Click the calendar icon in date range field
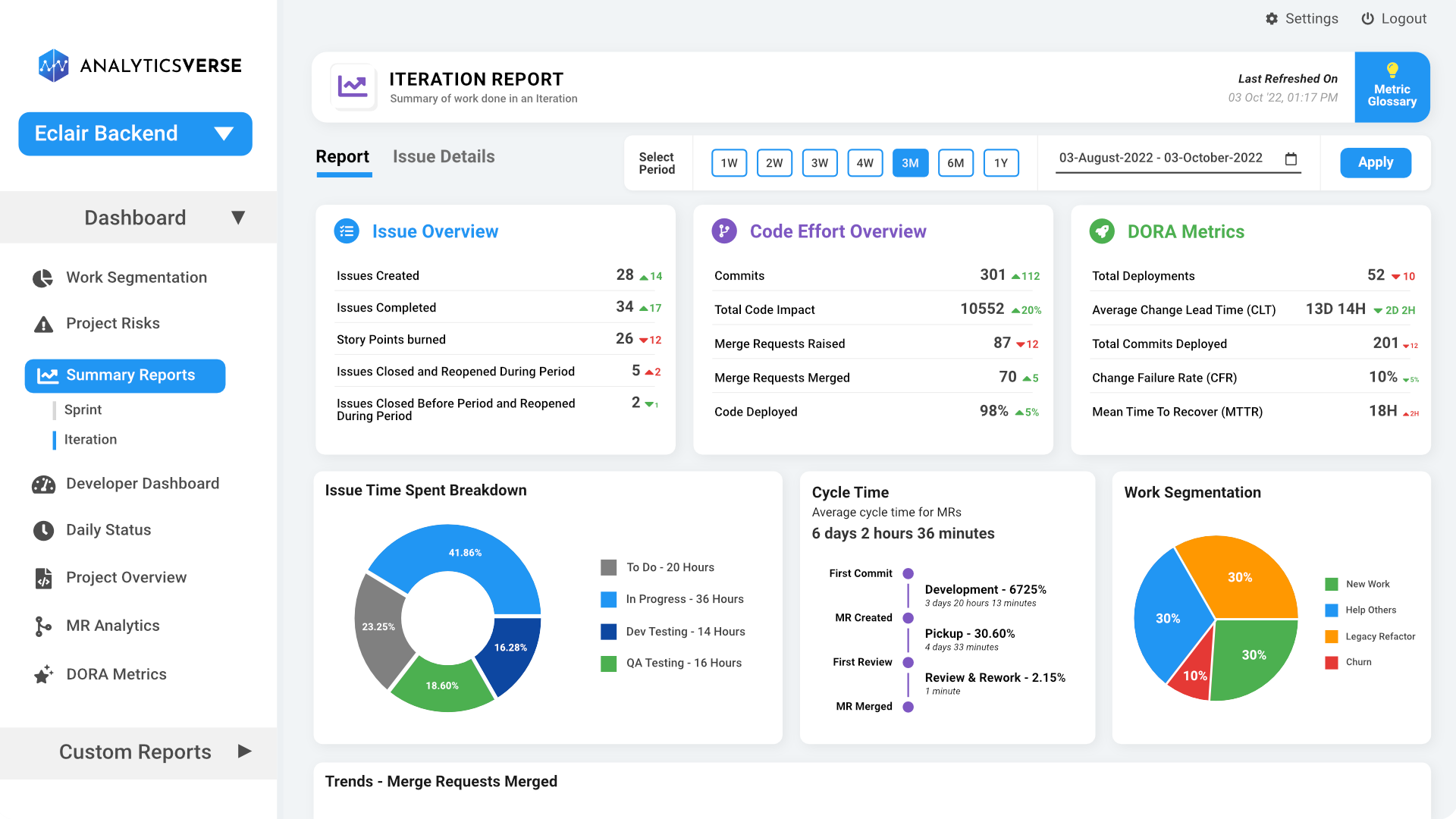The height and width of the screenshot is (819, 1456). point(1291,158)
